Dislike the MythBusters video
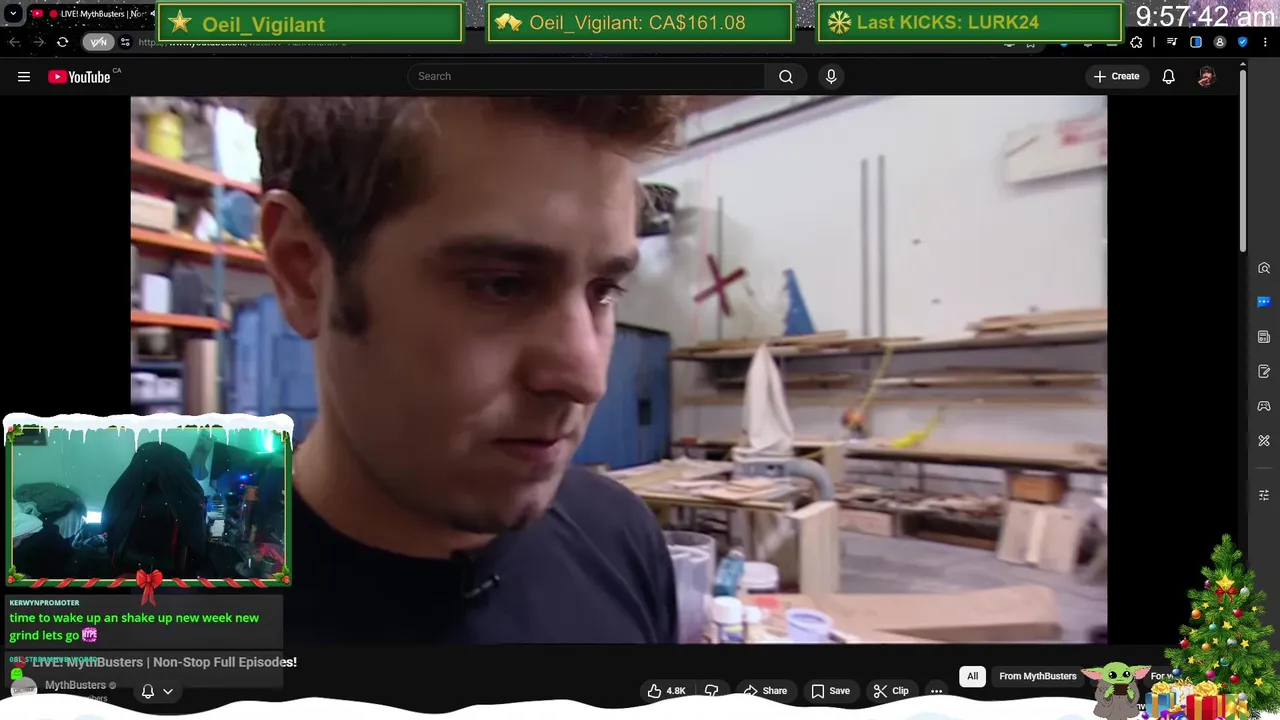 tap(712, 691)
